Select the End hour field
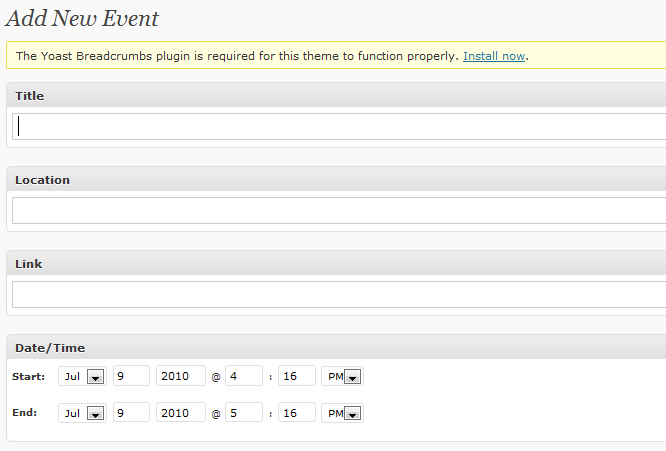 pyautogui.click(x=244, y=412)
